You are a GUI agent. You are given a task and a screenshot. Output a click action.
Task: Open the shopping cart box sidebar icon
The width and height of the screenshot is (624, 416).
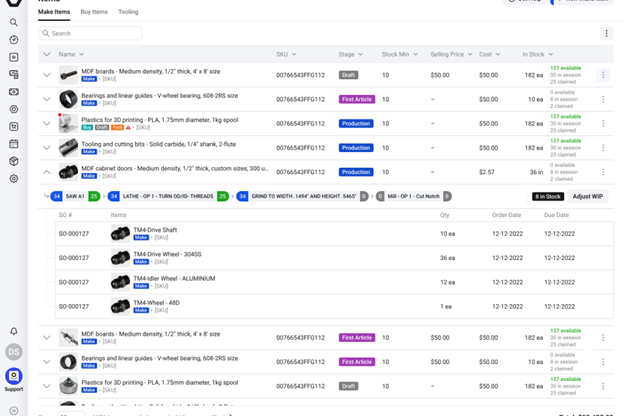click(x=14, y=127)
